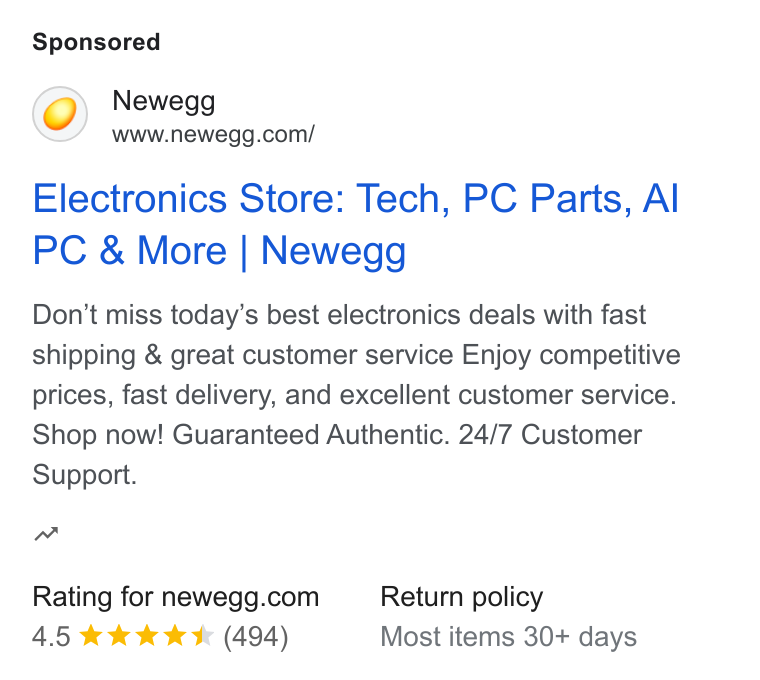Click the 4.5 rating number

(x=51, y=636)
